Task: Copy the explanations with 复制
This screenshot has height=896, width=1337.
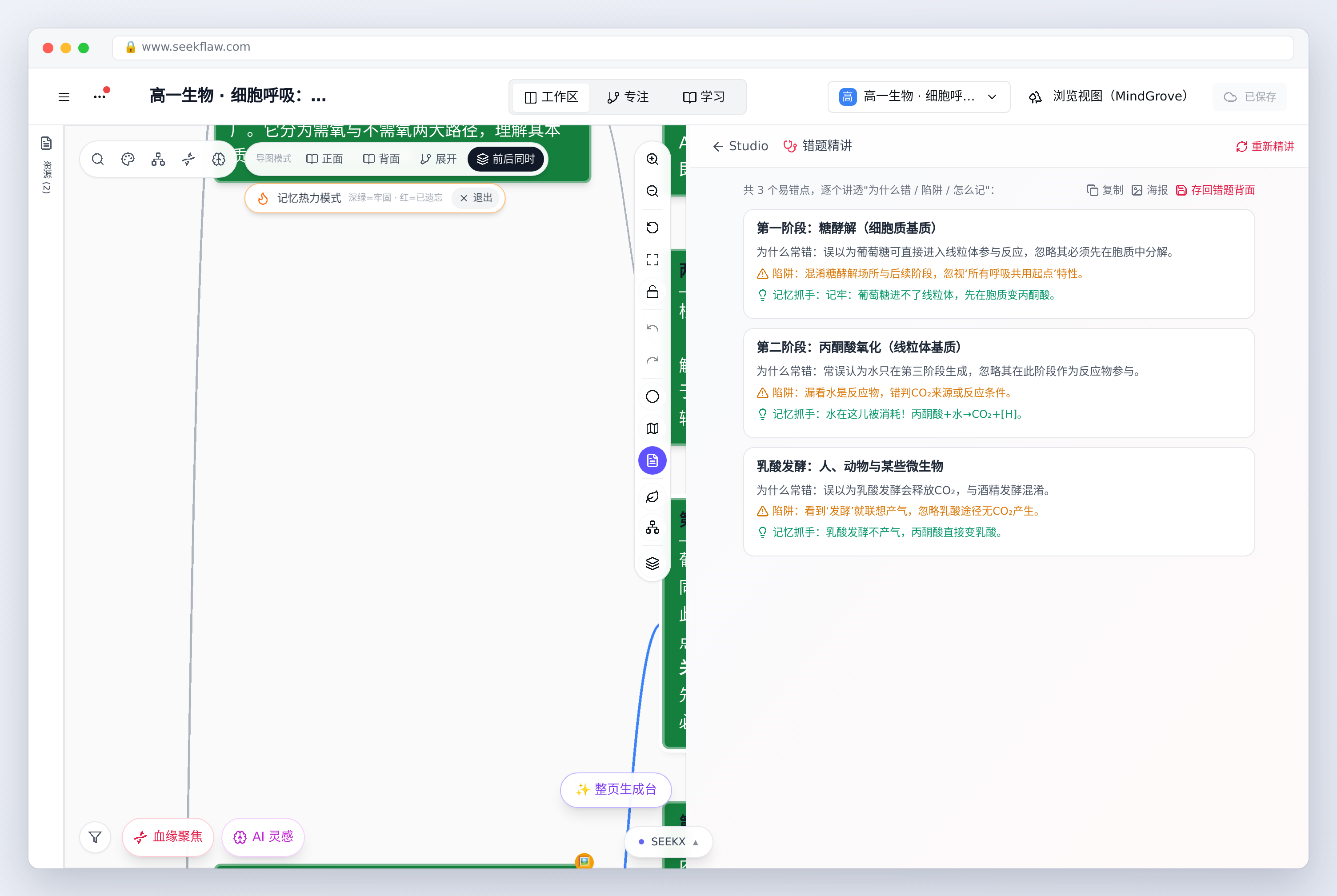Action: tap(1105, 190)
